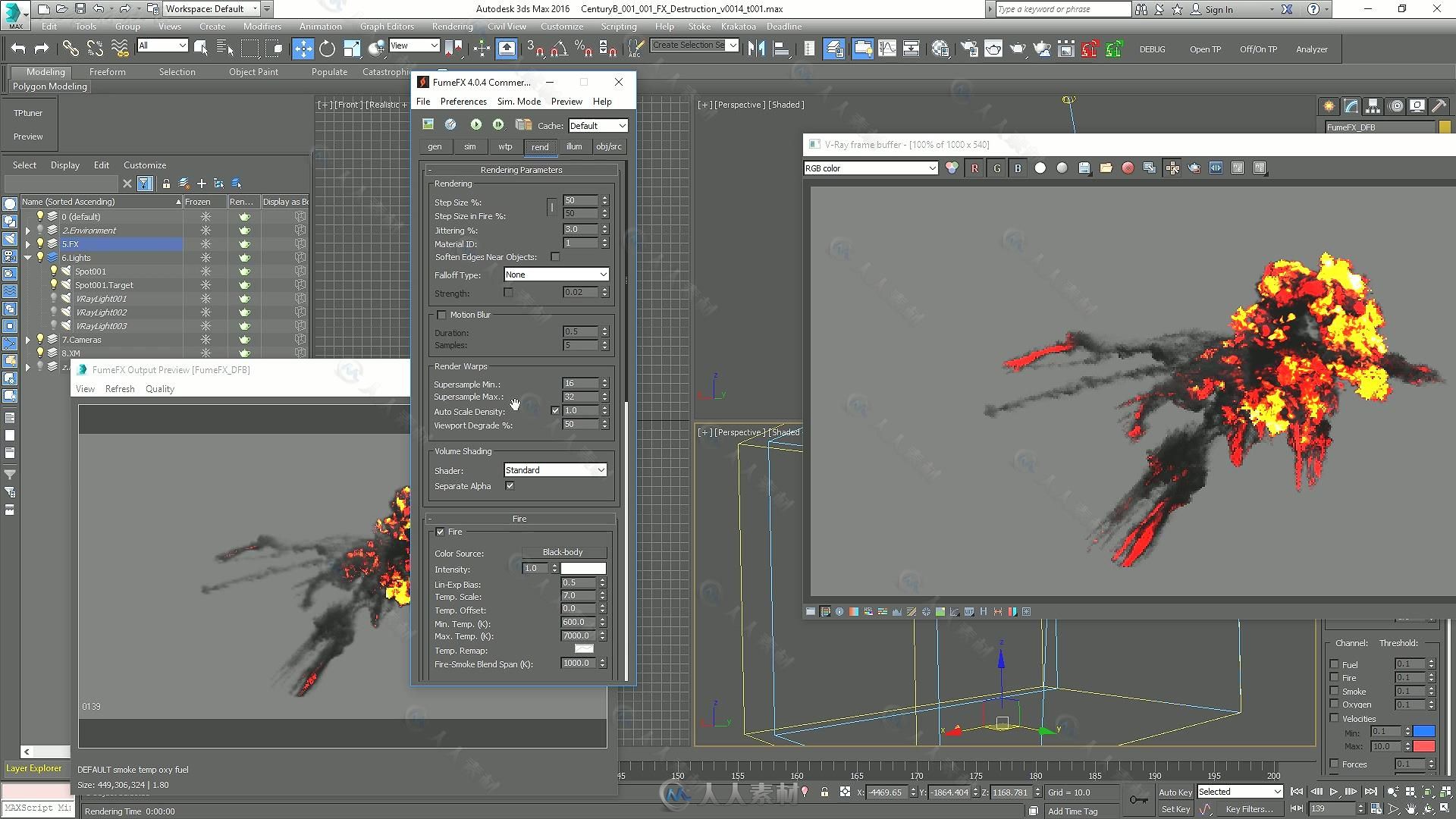This screenshot has width=1456, height=819.
Task: Select the Select and Move tool
Action: [303, 49]
